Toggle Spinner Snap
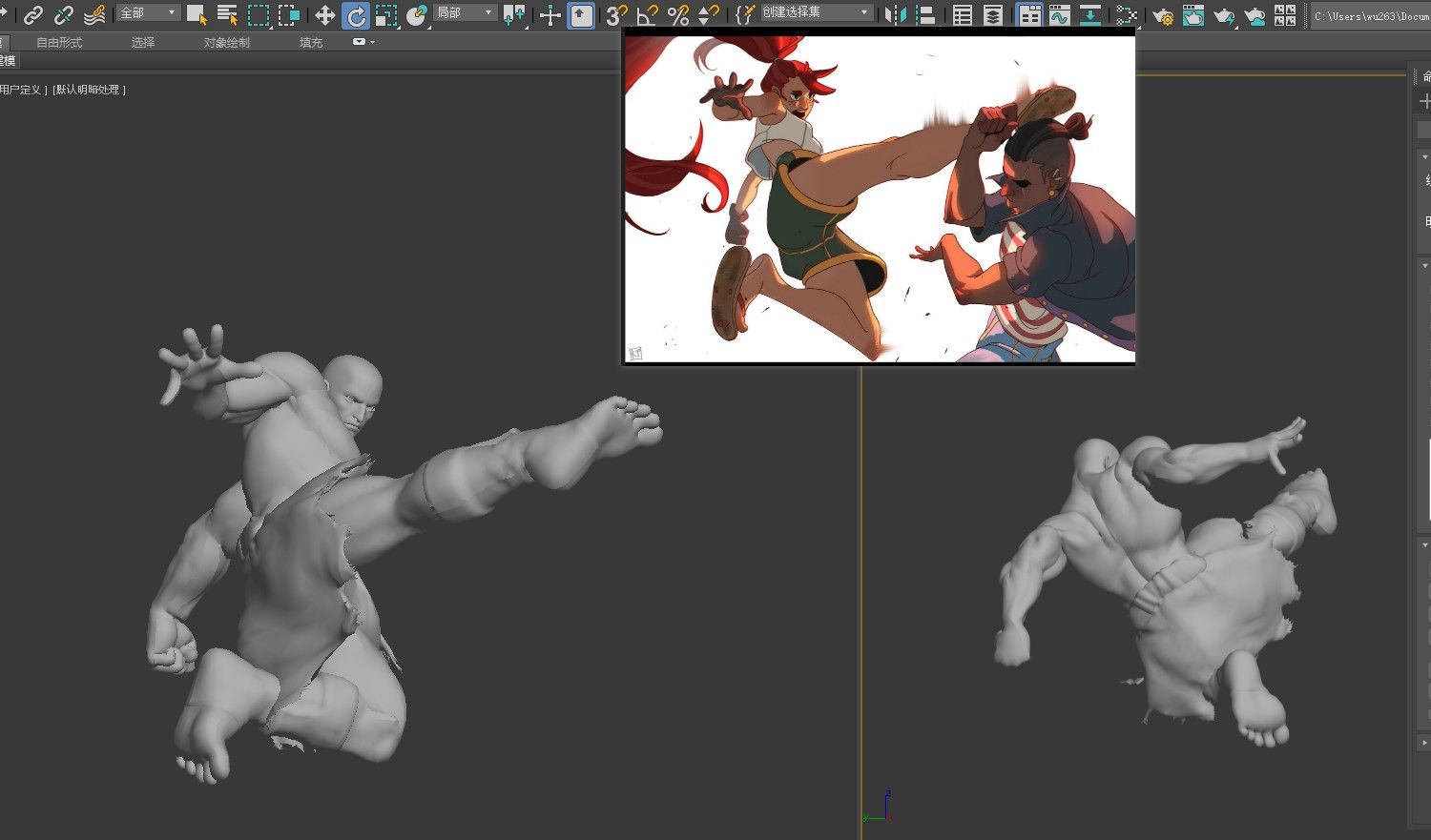Image resolution: width=1431 pixels, height=840 pixels. tap(709, 14)
